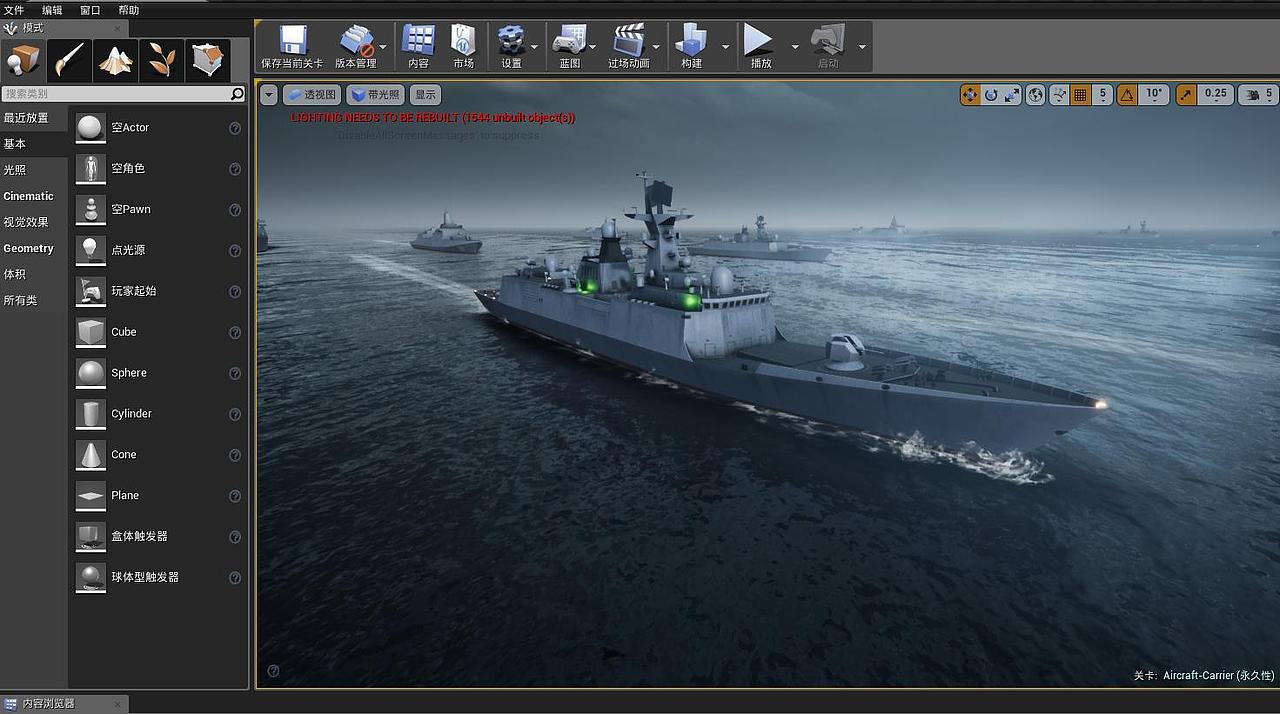Select the 视觉效果 category

[34, 222]
